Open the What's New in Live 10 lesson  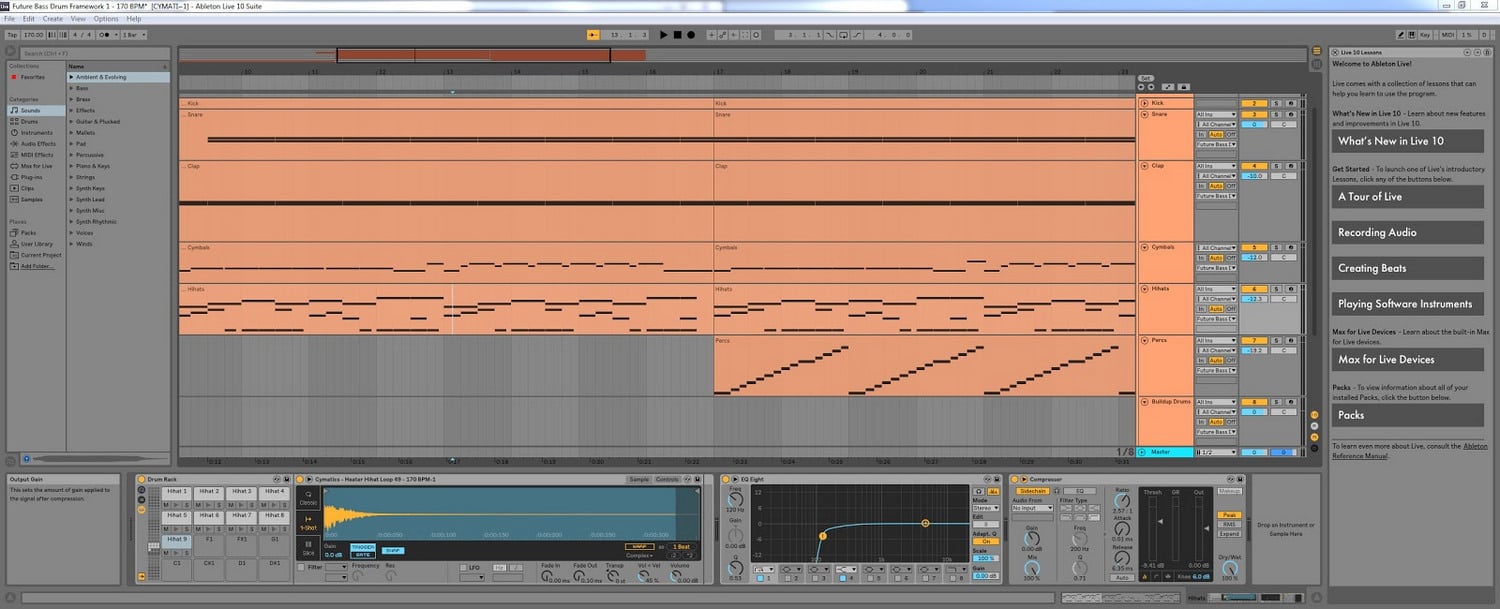click(x=1408, y=141)
